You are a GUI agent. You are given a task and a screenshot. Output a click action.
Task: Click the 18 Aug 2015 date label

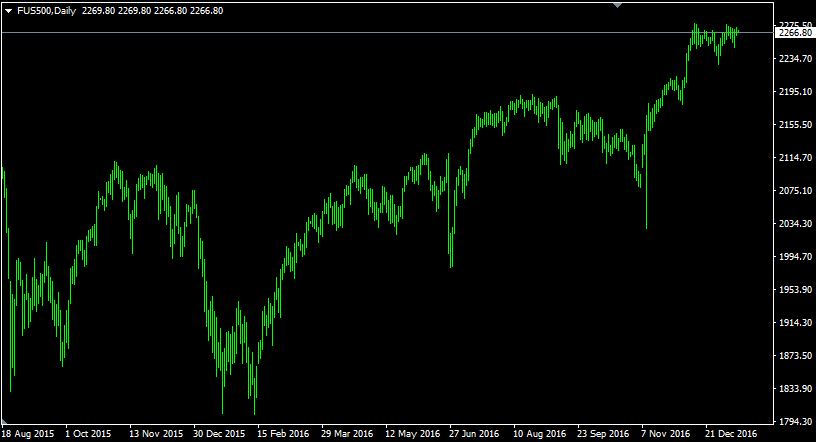(28, 433)
